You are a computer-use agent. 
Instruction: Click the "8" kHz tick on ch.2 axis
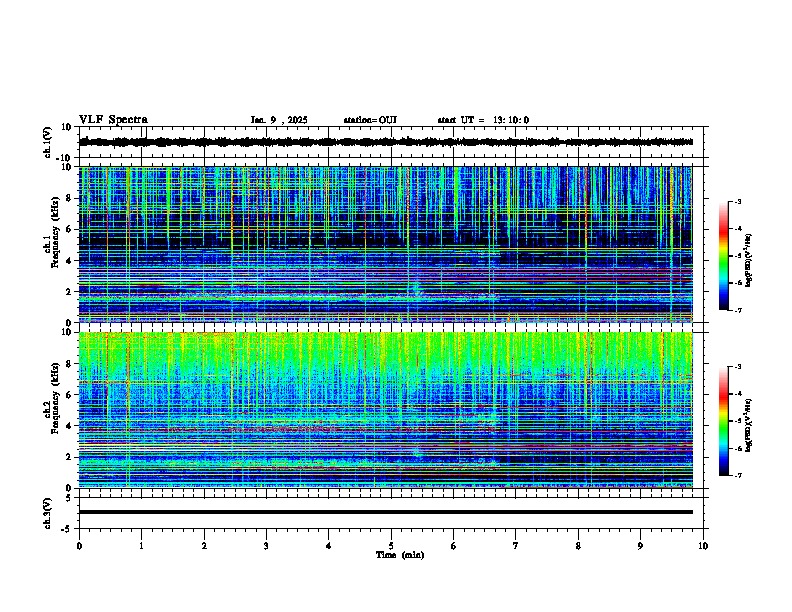(70, 364)
